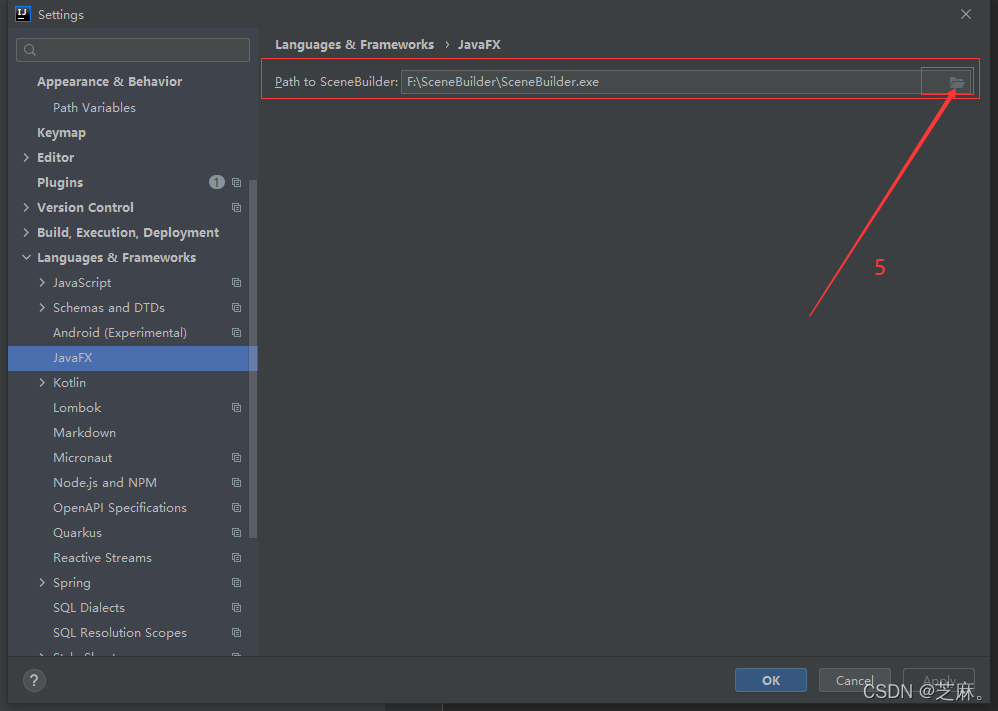Click Languages & Frameworks in the breadcrumb
This screenshot has width=998, height=711.
tap(354, 45)
